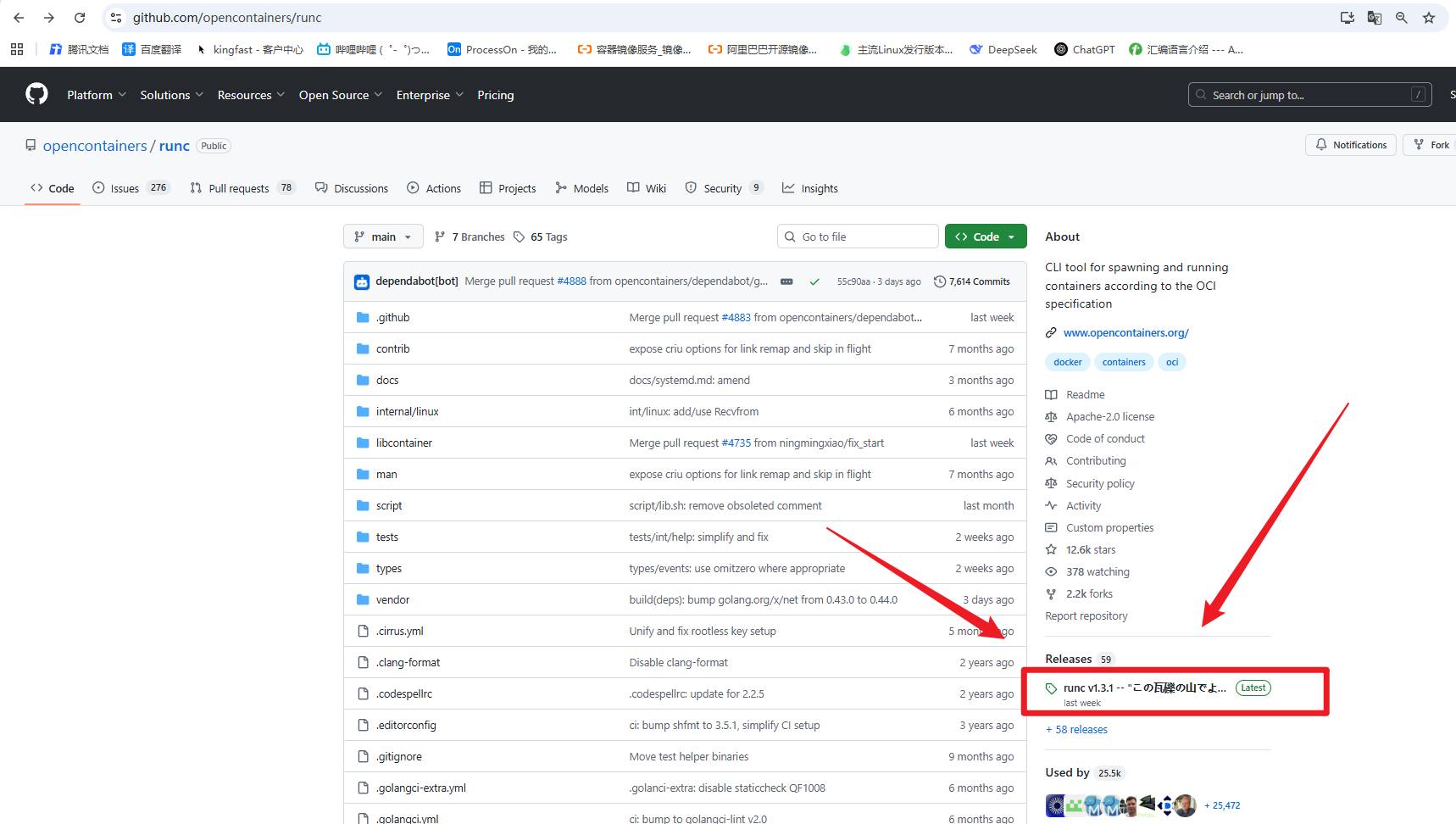
Task: Go back using browser back arrow
Action: [x=19, y=18]
